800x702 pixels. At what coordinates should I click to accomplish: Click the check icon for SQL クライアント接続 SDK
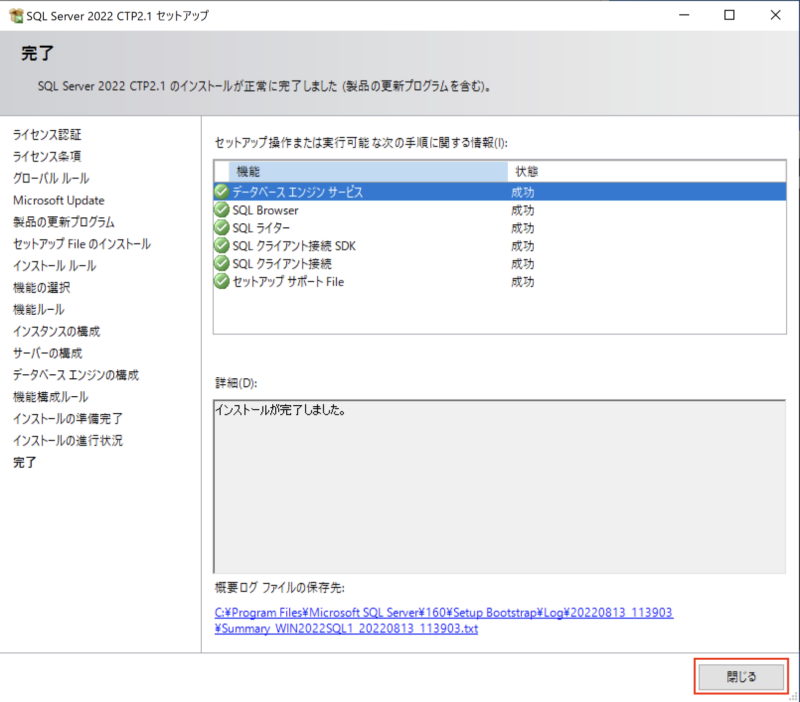221,245
